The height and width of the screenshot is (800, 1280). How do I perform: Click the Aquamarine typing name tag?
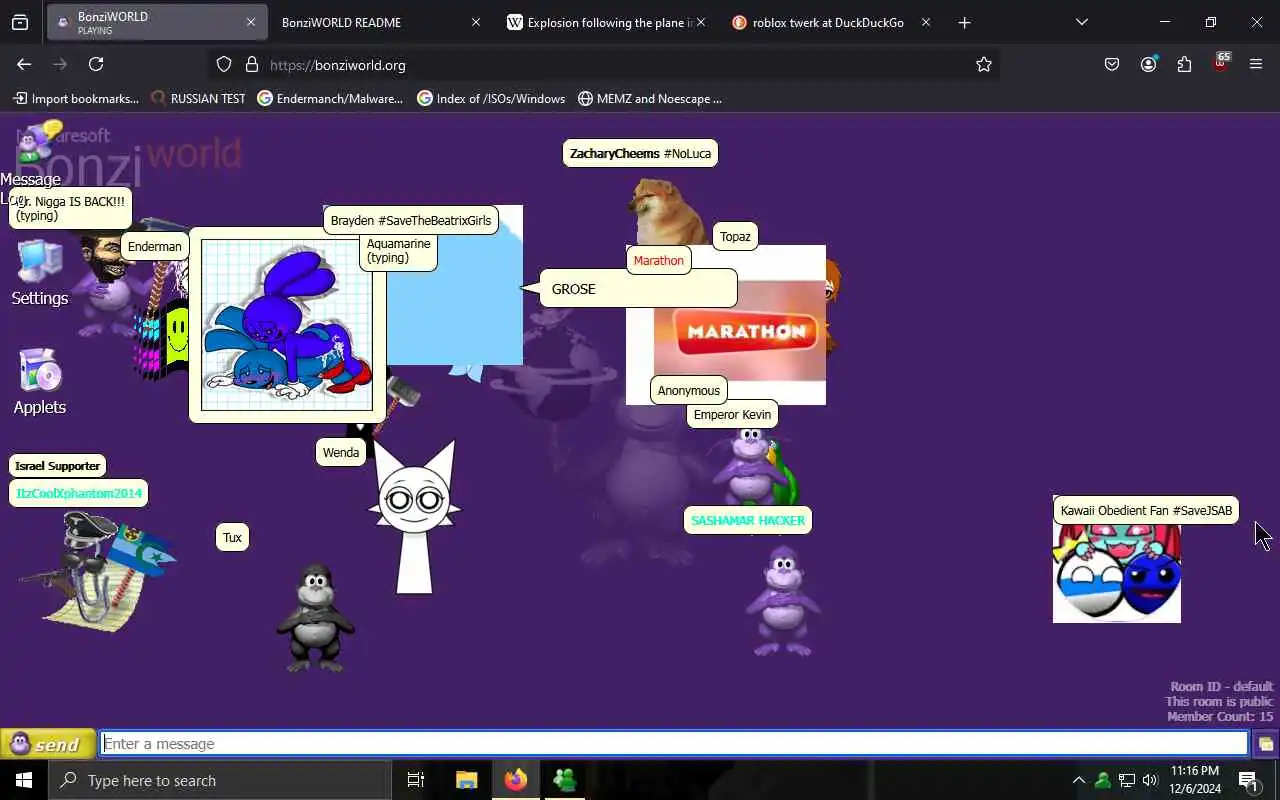pos(398,251)
